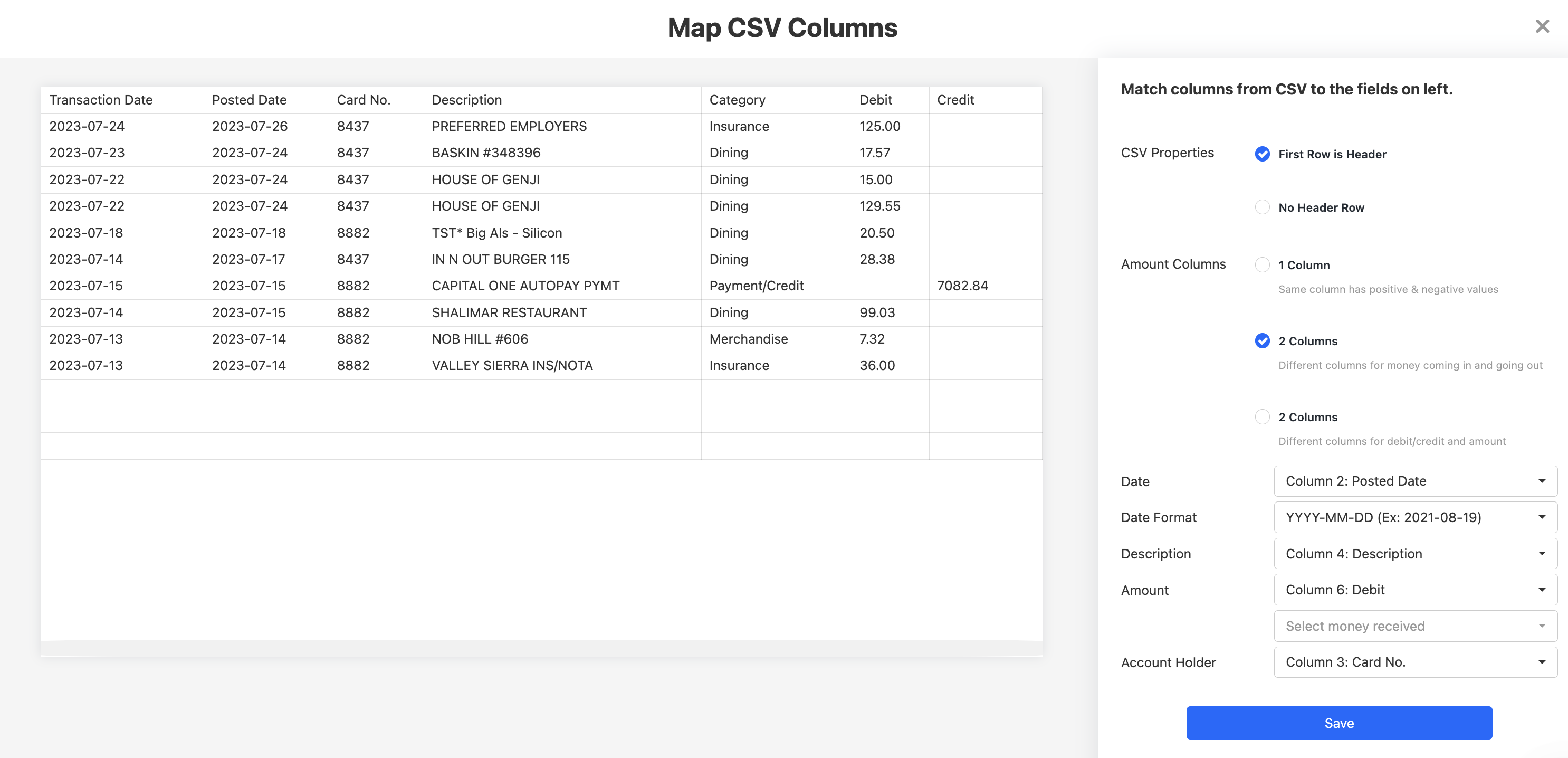Click the IN N OUT BURGER 115 cell
This screenshot has height=758, width=1568.
coord(562,259)
